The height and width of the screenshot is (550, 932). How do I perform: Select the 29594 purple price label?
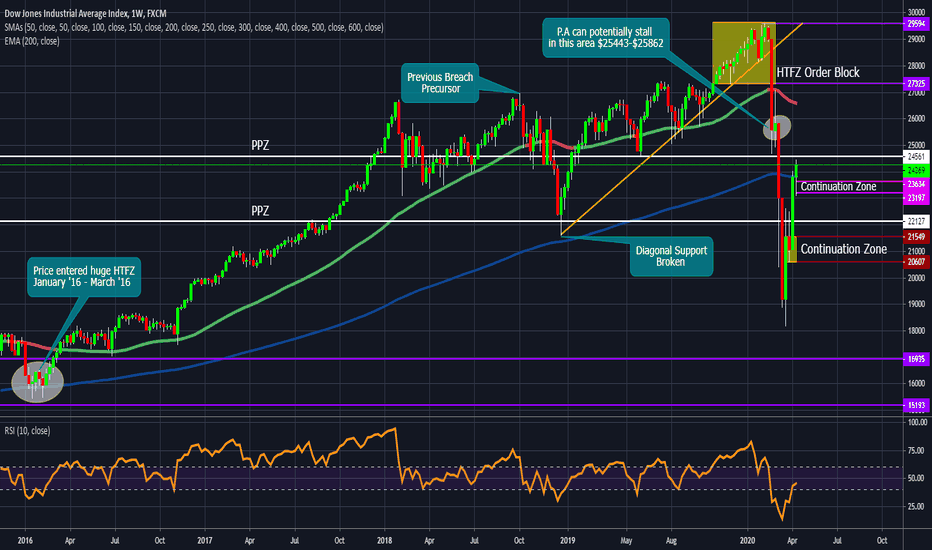(915, 24)
